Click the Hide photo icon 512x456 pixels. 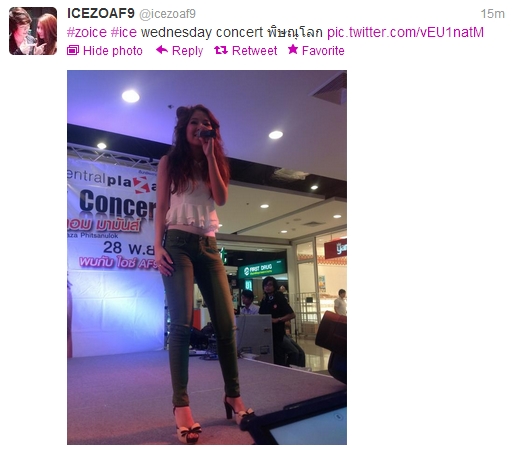pos(73,50)
